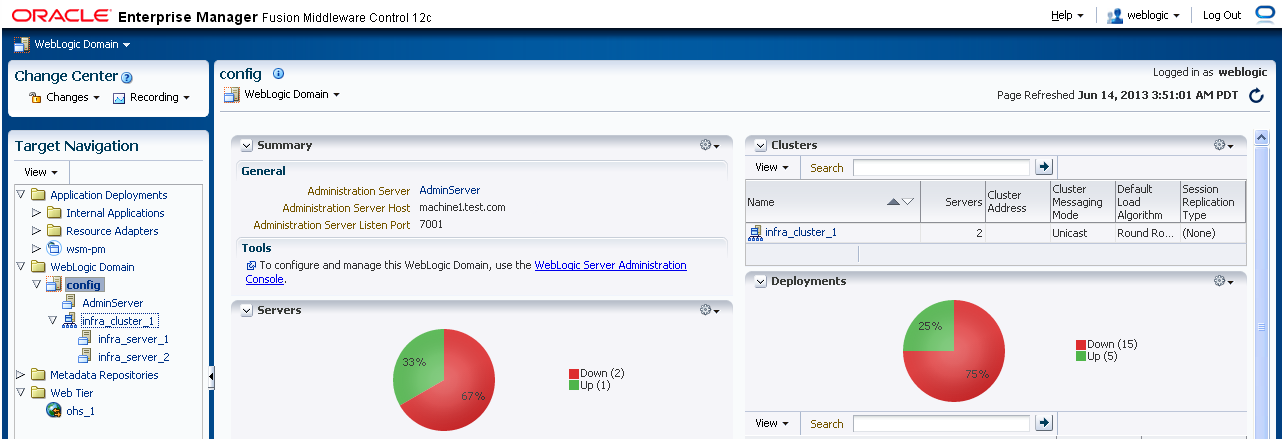
Task: Click the external link icon in Tools section
Action: [x=251, y=266]
